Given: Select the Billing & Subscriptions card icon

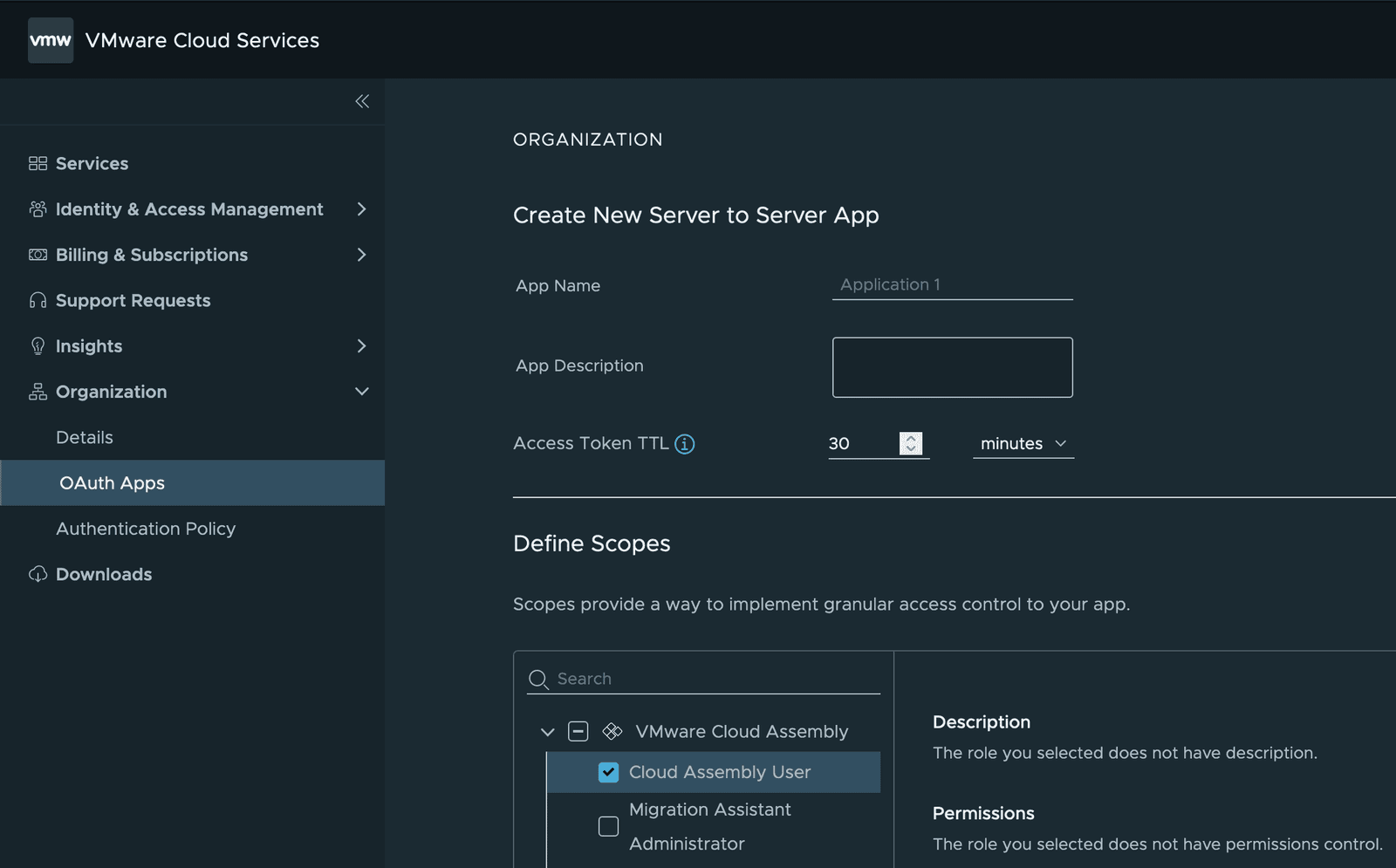Looking at the screenshot, I should 38,254.
